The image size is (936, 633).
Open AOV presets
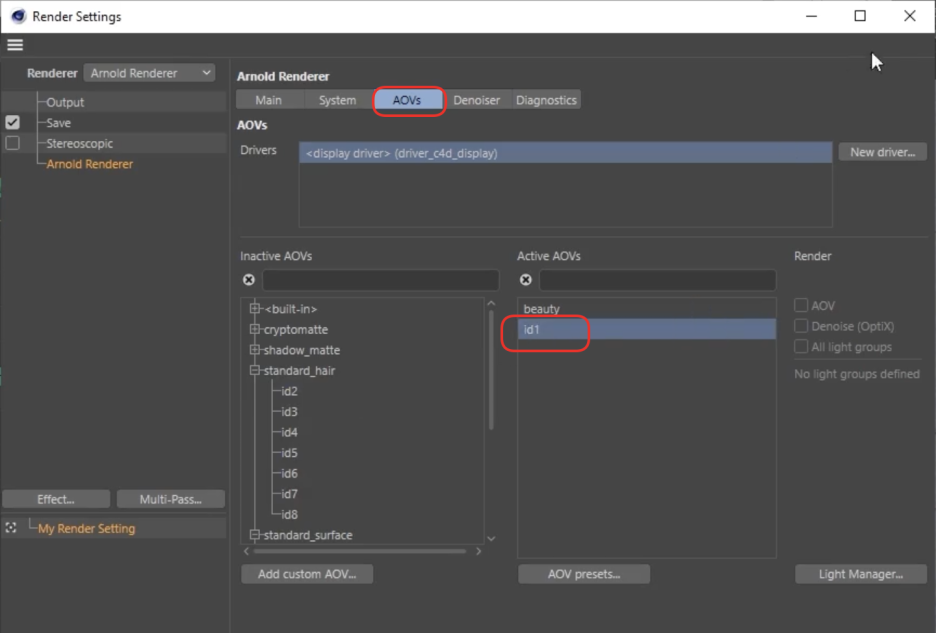click(584, 574)
